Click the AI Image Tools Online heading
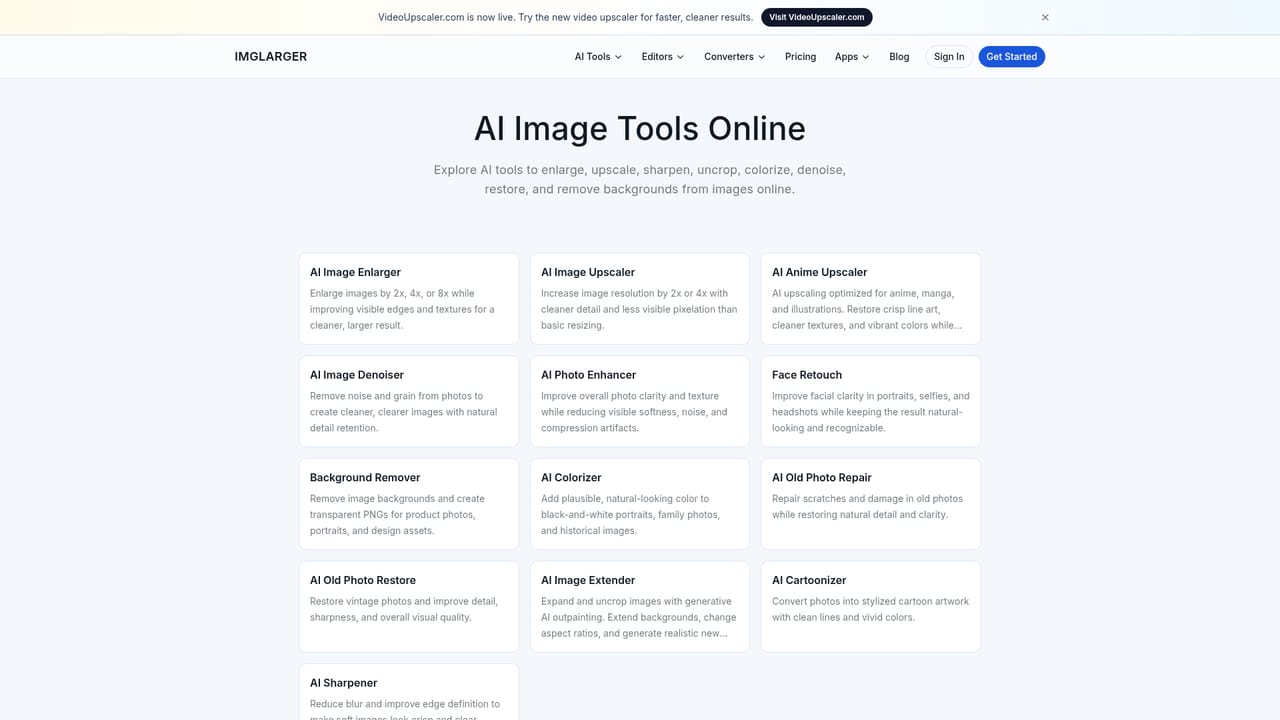 point(640,128)
